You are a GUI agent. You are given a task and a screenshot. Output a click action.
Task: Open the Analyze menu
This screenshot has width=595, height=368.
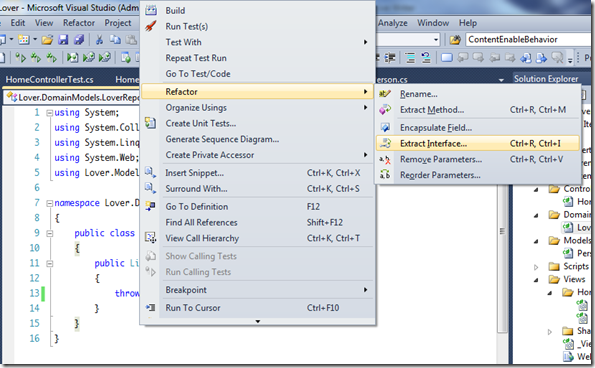tap(392, 23)
